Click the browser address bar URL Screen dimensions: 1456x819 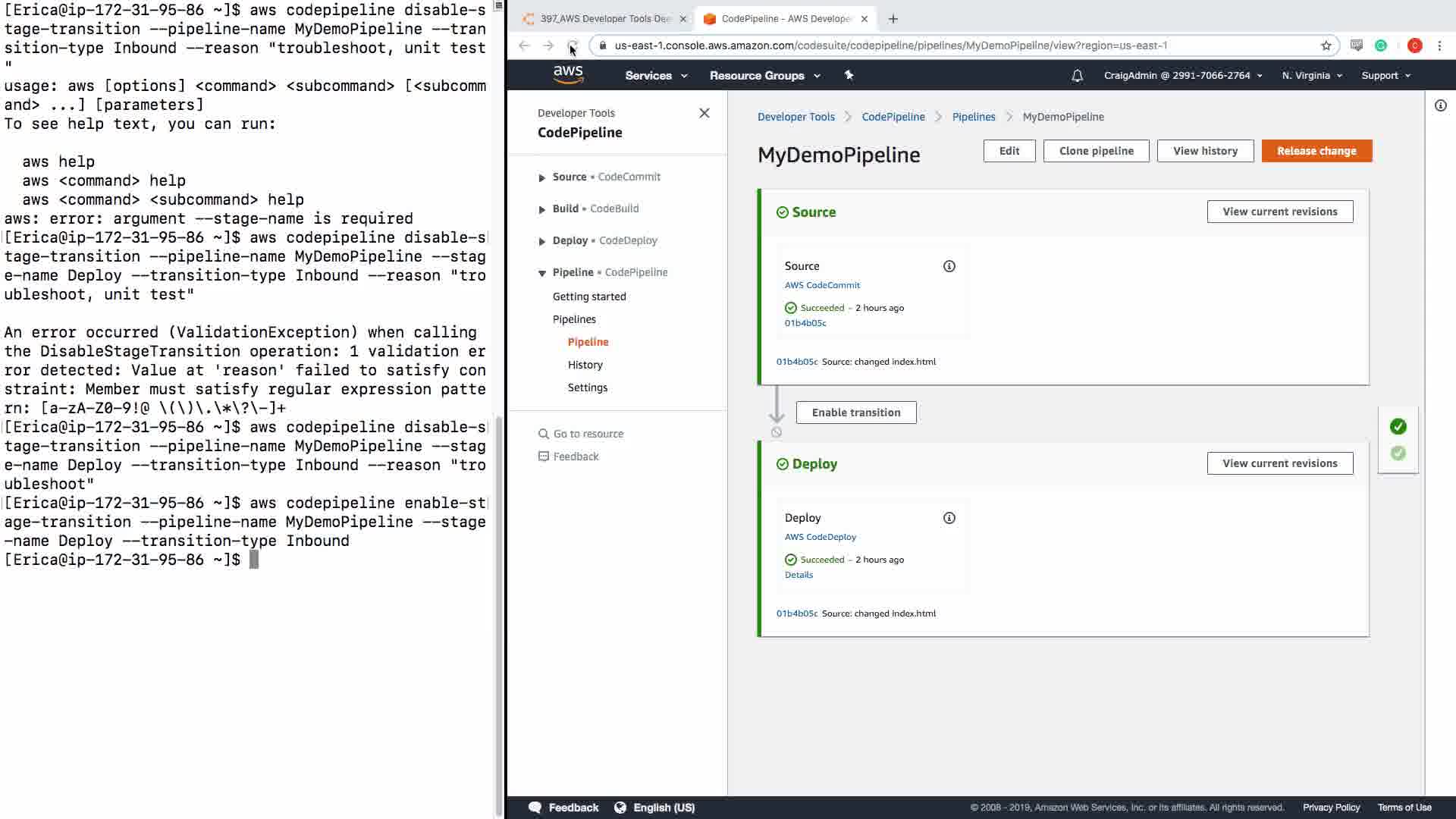pos(890,45)
